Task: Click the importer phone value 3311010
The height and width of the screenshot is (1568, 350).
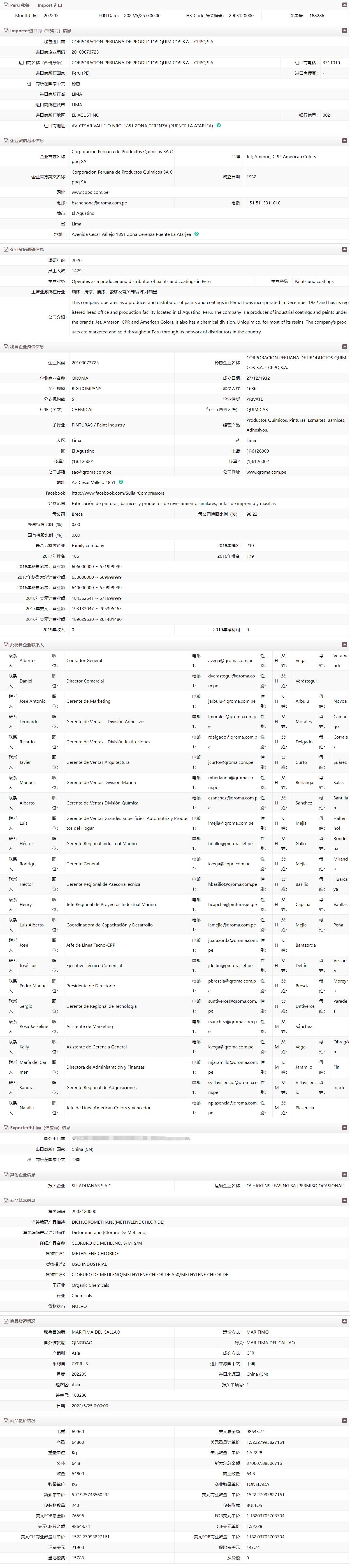Action: [x=331, y=63]
